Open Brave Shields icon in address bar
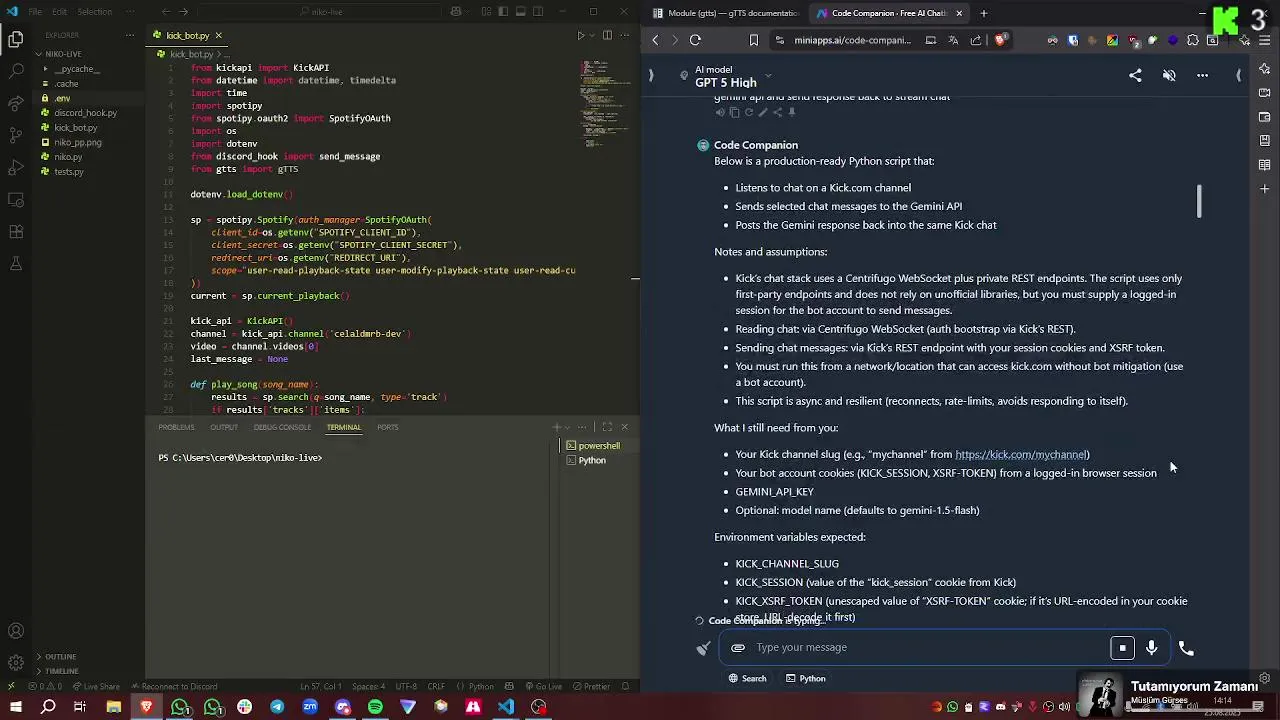The width and height of the screenshot is (1280, 720). tap(1000, 40)
